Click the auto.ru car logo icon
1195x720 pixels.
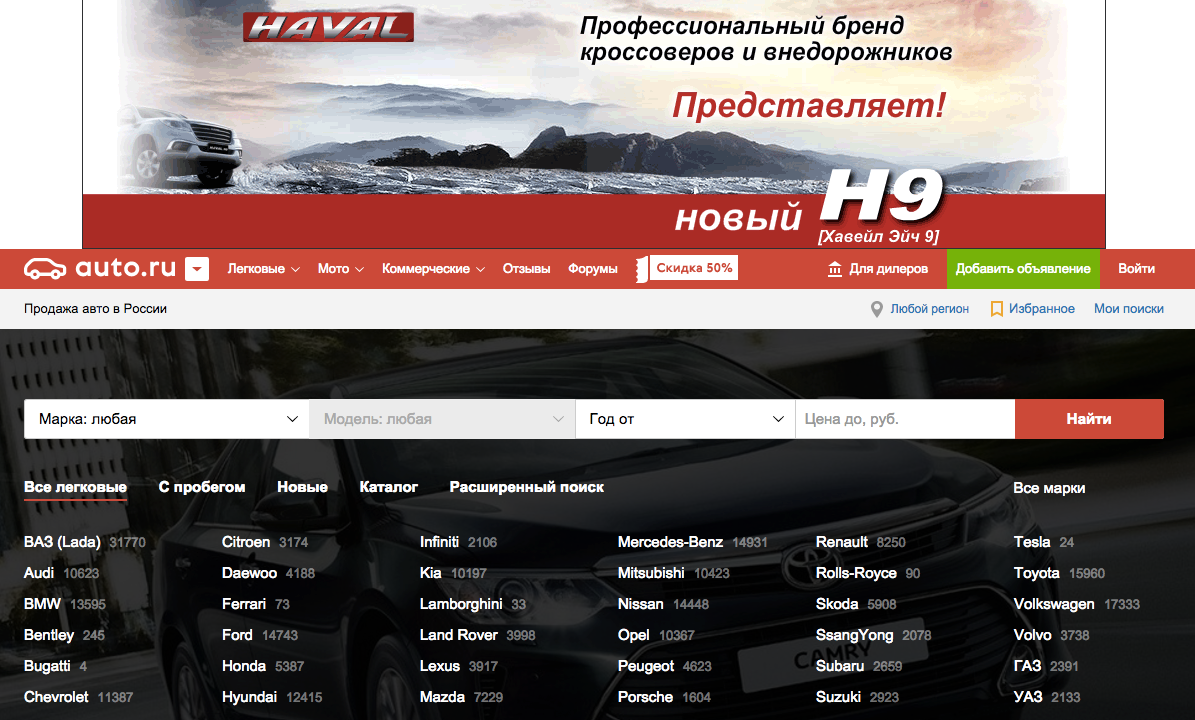pyautogui.click(x=46, y=268)
